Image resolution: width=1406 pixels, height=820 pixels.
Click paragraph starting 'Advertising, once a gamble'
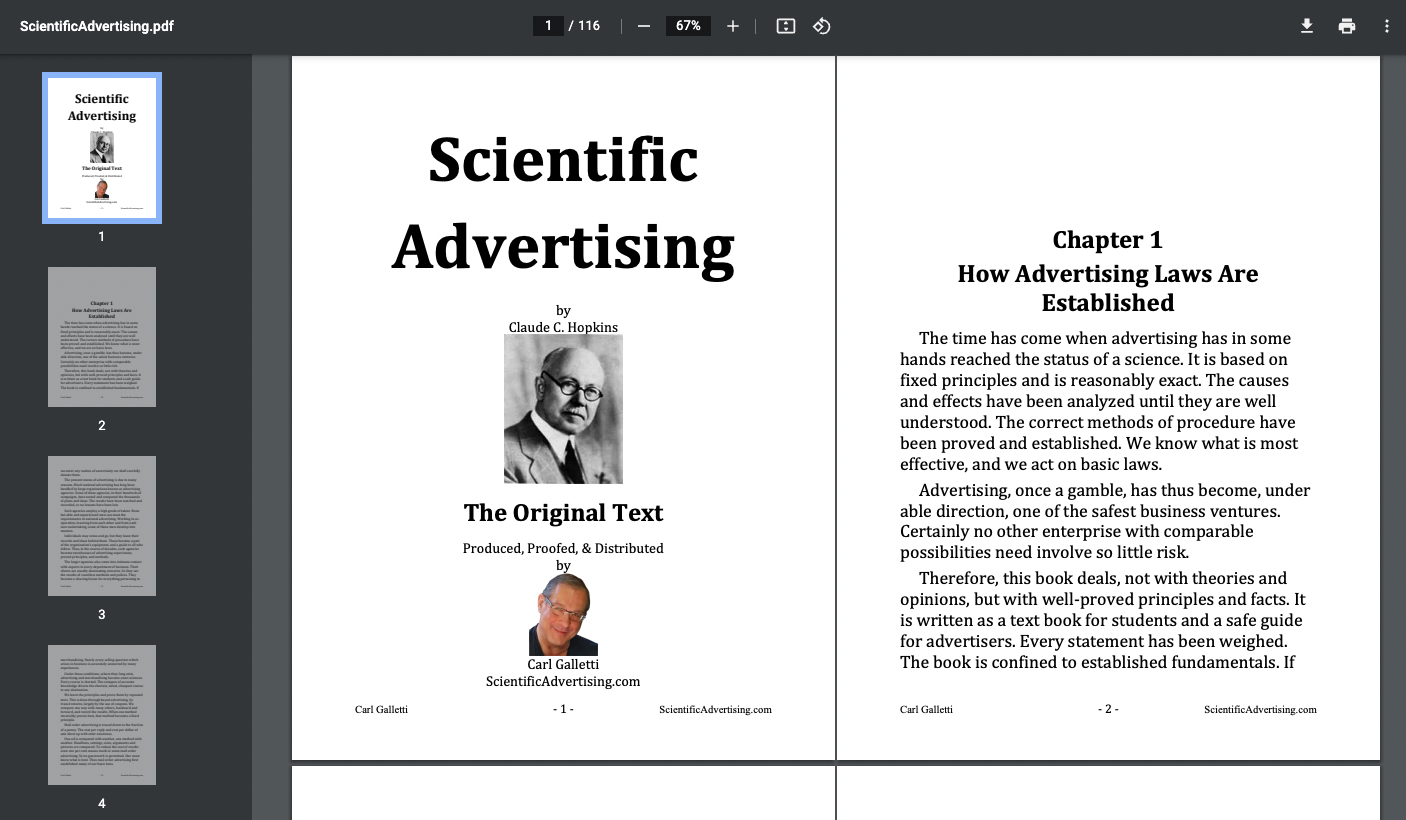pyautogui.click(x=1105, y=521)
